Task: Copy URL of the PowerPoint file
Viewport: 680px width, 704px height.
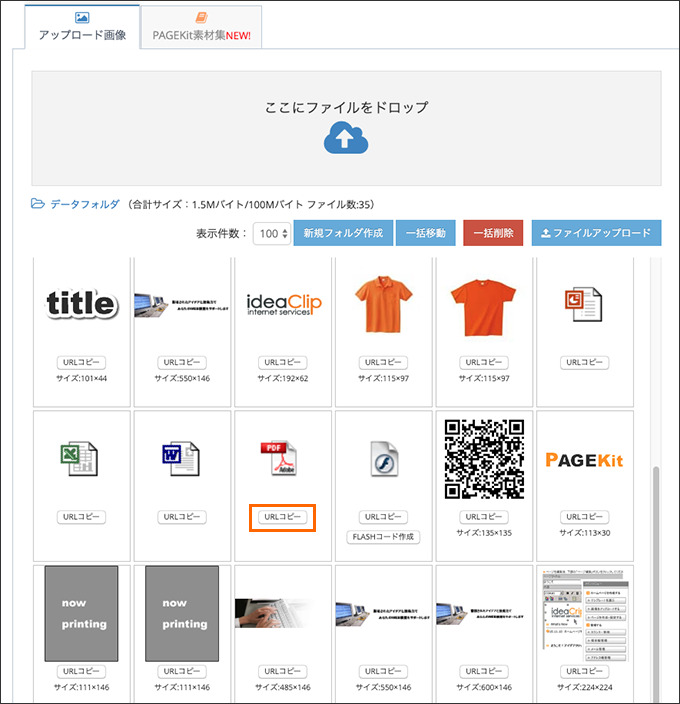Action: (584, 362)
